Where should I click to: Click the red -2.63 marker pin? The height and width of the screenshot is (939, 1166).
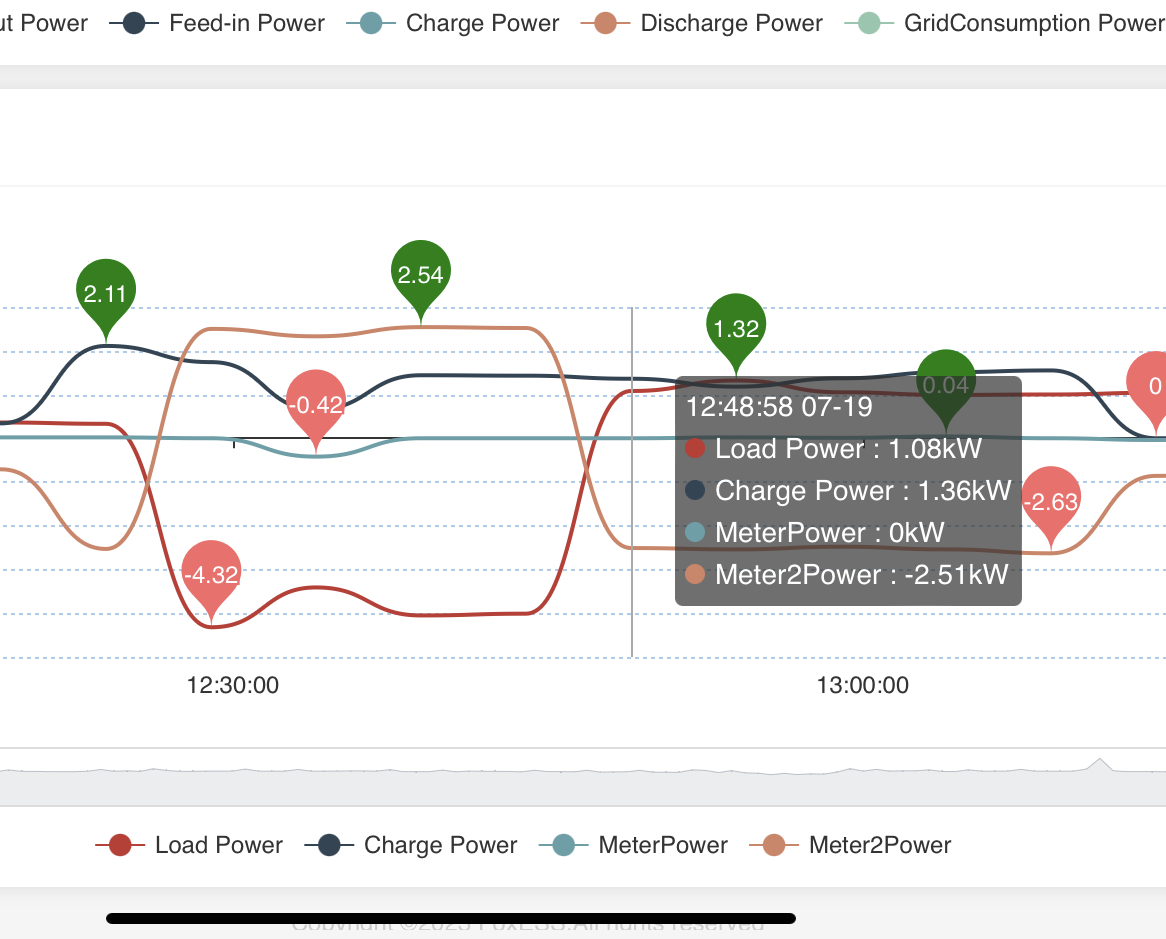[x=1050, y=500]
